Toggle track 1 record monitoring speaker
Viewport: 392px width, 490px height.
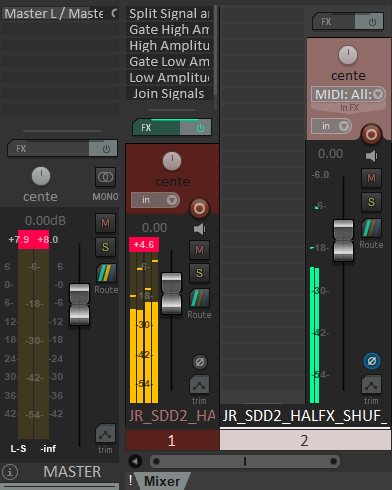[200, 229]
